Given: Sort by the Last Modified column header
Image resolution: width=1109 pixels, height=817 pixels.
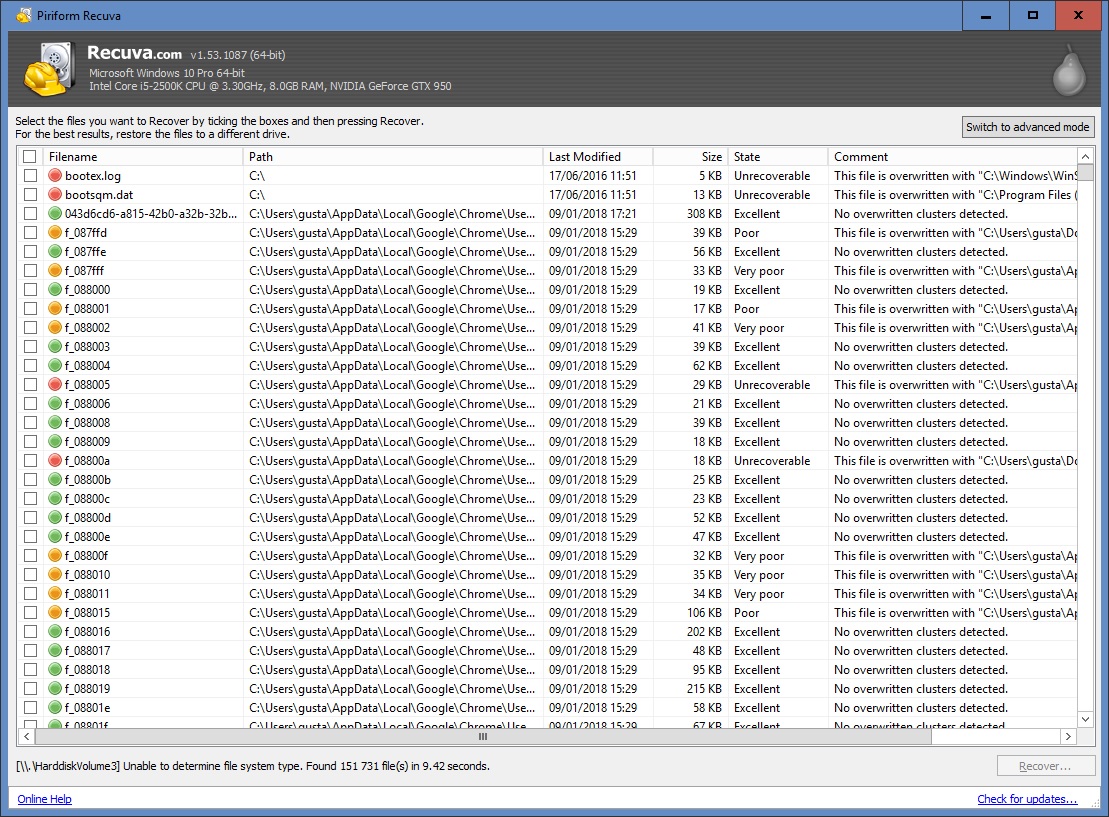Looking at the screenshot, I should tap(598, 156).
